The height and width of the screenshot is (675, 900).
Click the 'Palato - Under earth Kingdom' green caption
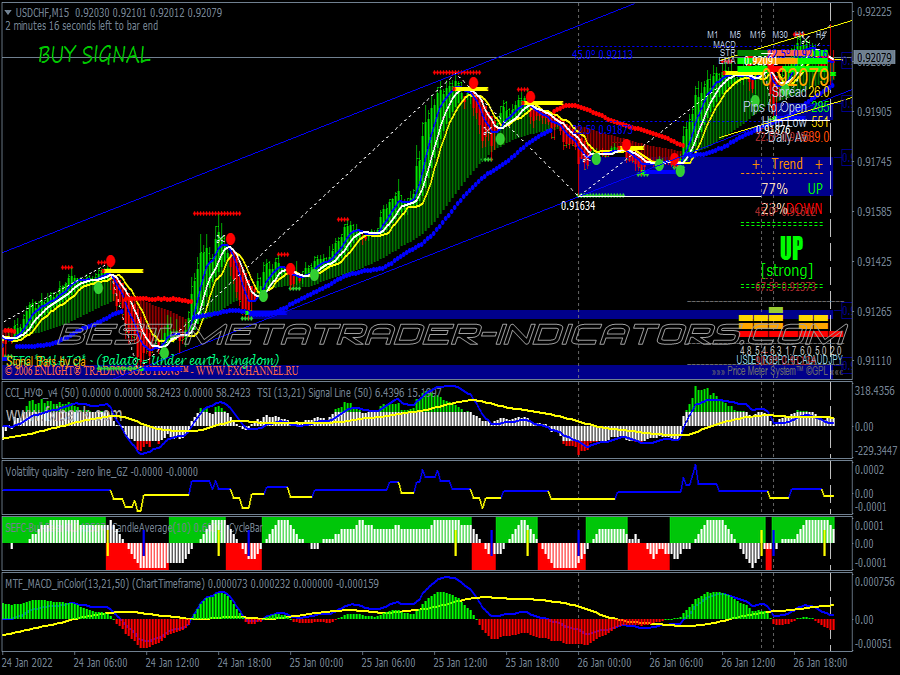point(188,360)
